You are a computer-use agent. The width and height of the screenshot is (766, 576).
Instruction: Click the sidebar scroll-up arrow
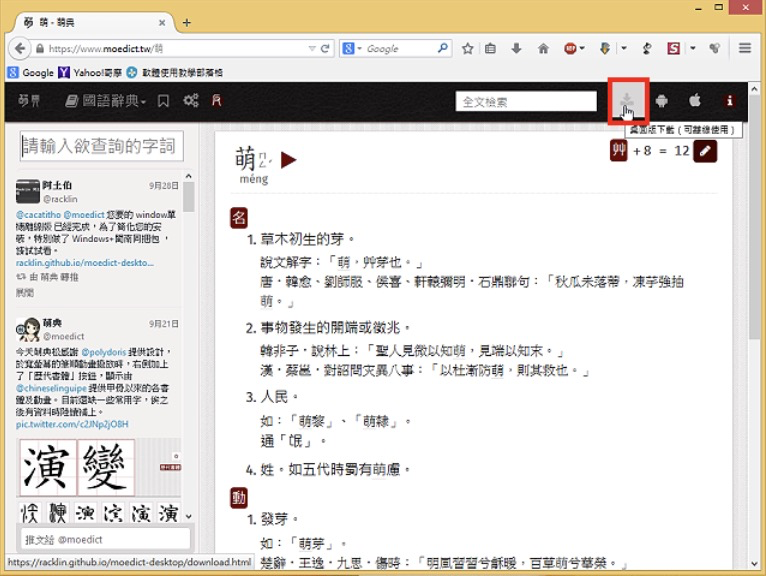[x=189, y=176]
